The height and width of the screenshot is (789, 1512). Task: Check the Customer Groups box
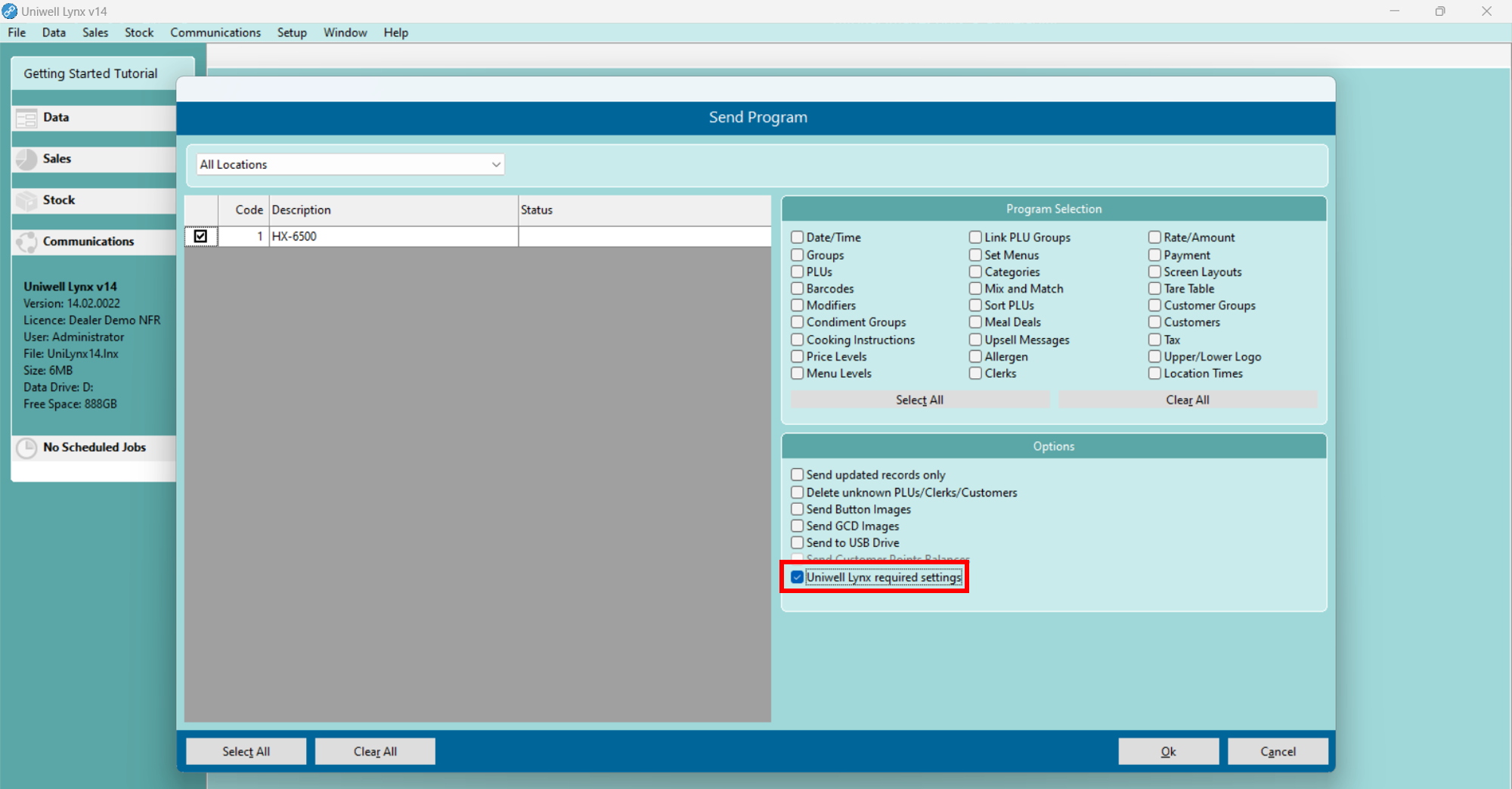(1154, 305)
